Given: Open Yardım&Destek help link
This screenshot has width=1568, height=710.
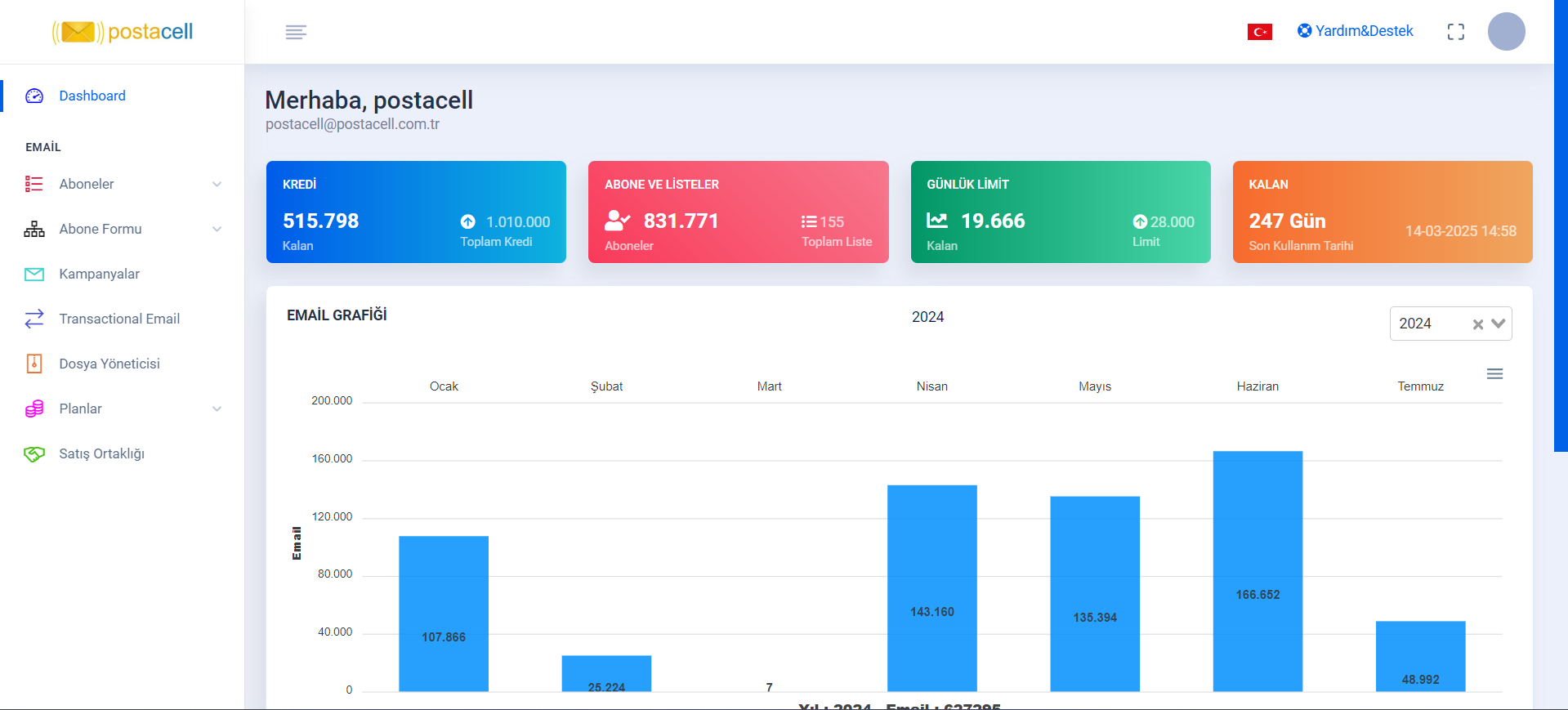Looking at the screenshot, I should 1355,31.
